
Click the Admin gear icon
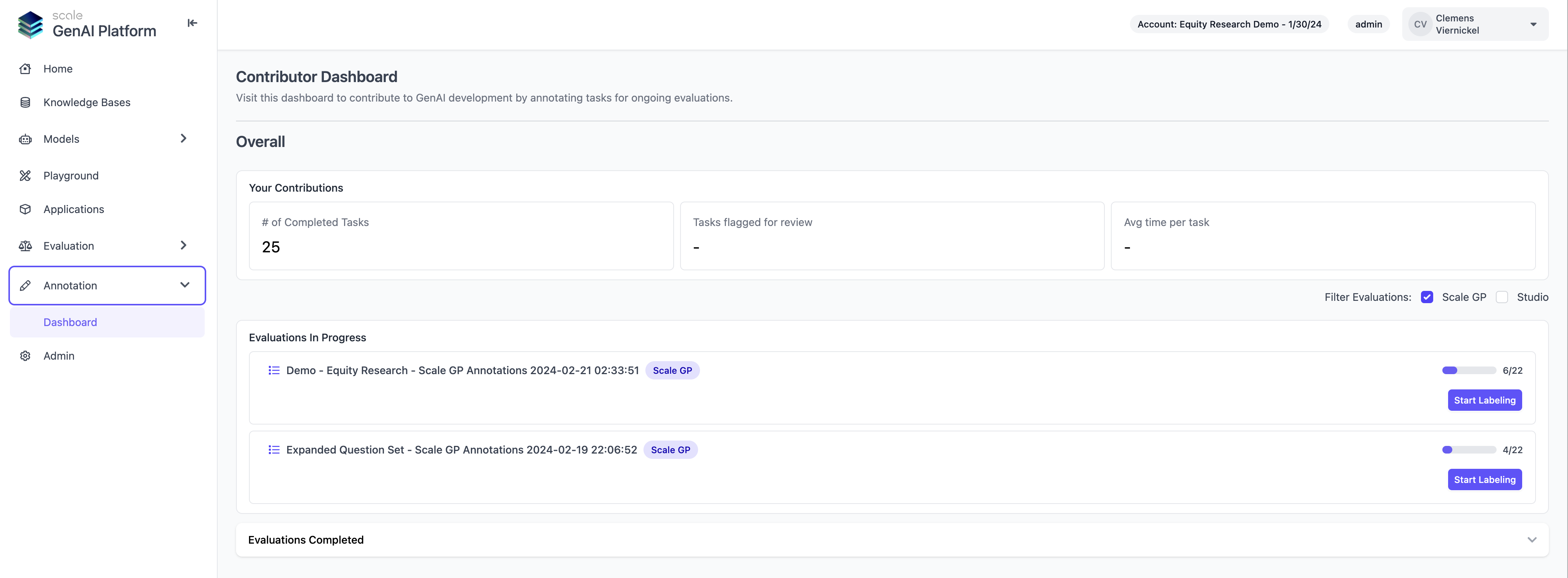pos(25,356)
